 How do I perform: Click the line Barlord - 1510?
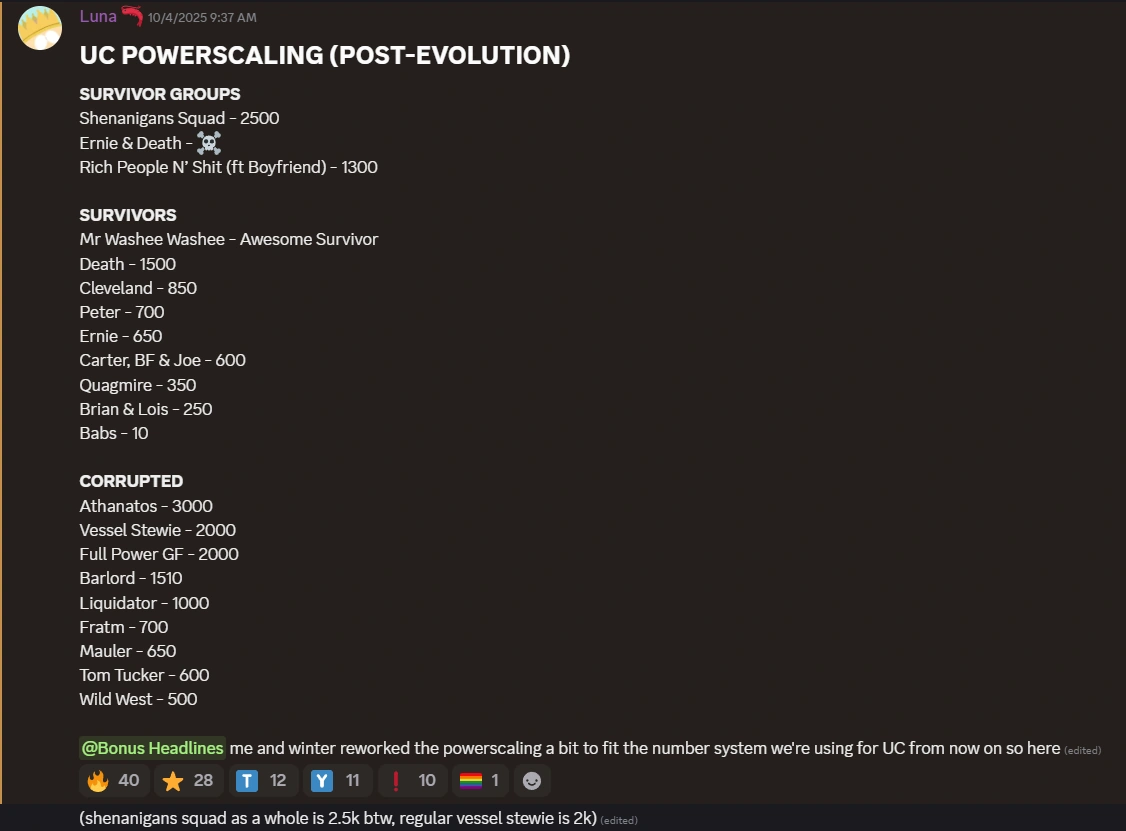[131, 578]
